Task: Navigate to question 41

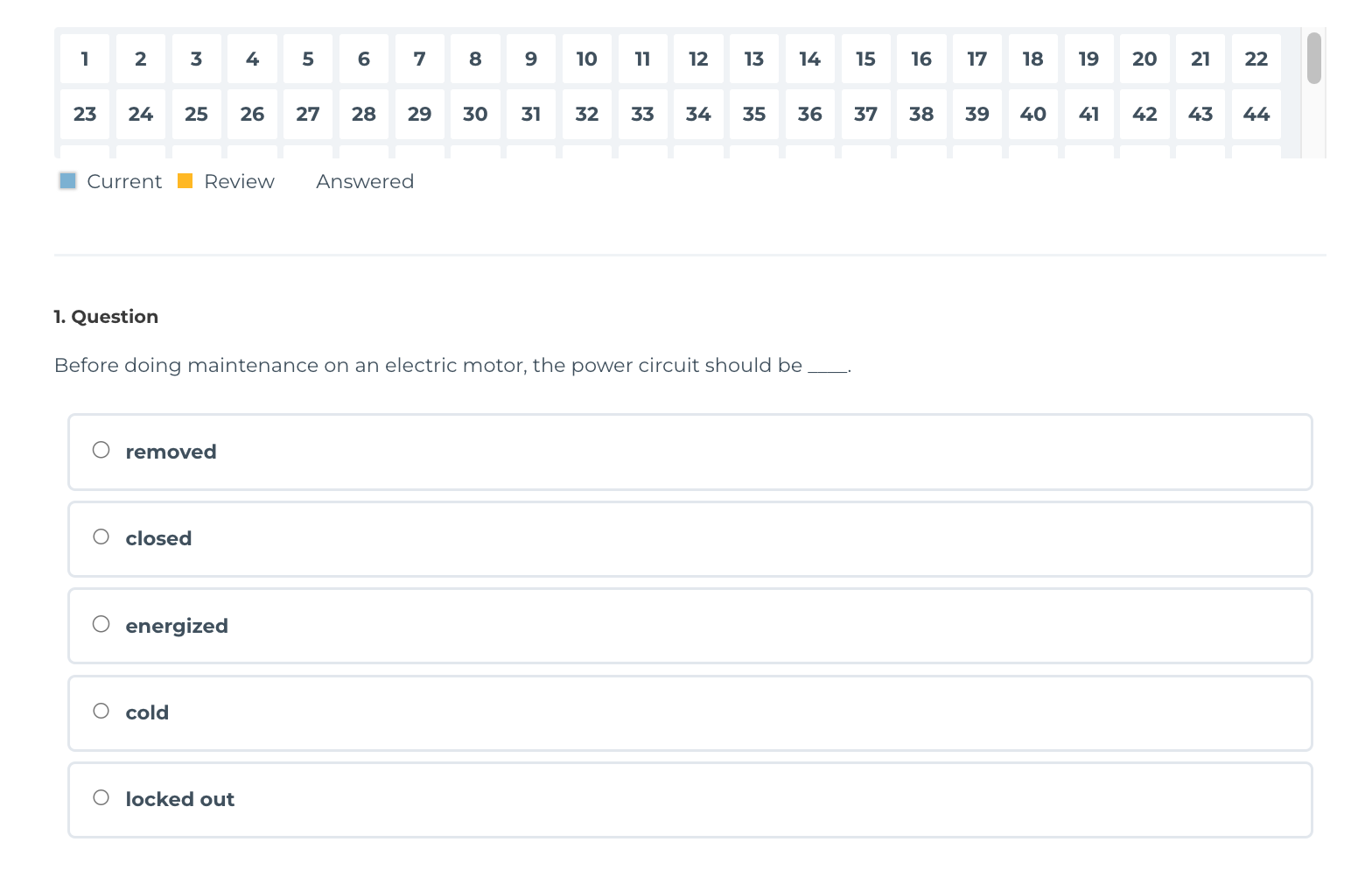Action: (1088, 114)
